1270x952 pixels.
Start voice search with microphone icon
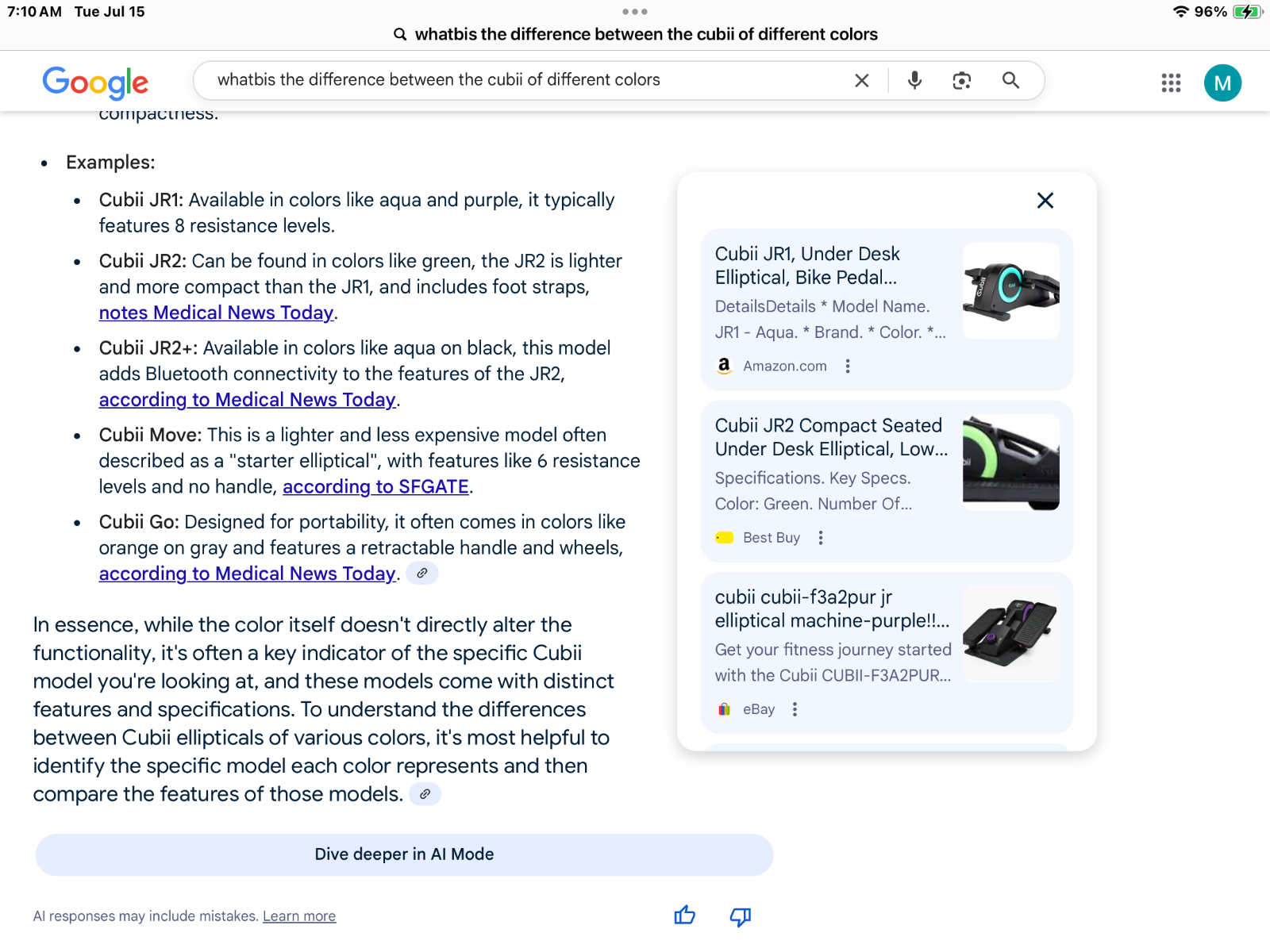(x=914, y=80)
